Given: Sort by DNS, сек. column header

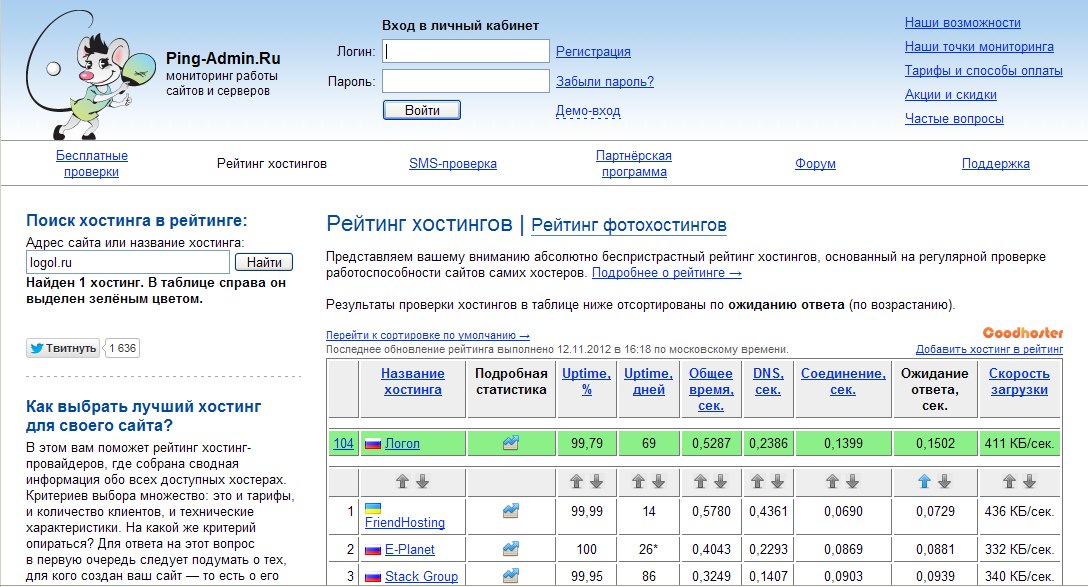Looking at the screenshot, I should click(x=768, y=382).
